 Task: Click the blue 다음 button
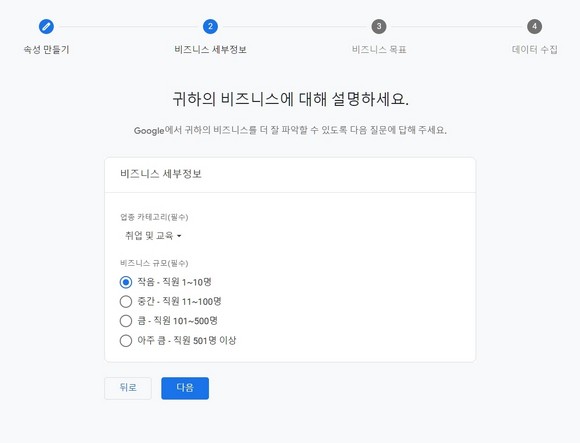(185, 388)
